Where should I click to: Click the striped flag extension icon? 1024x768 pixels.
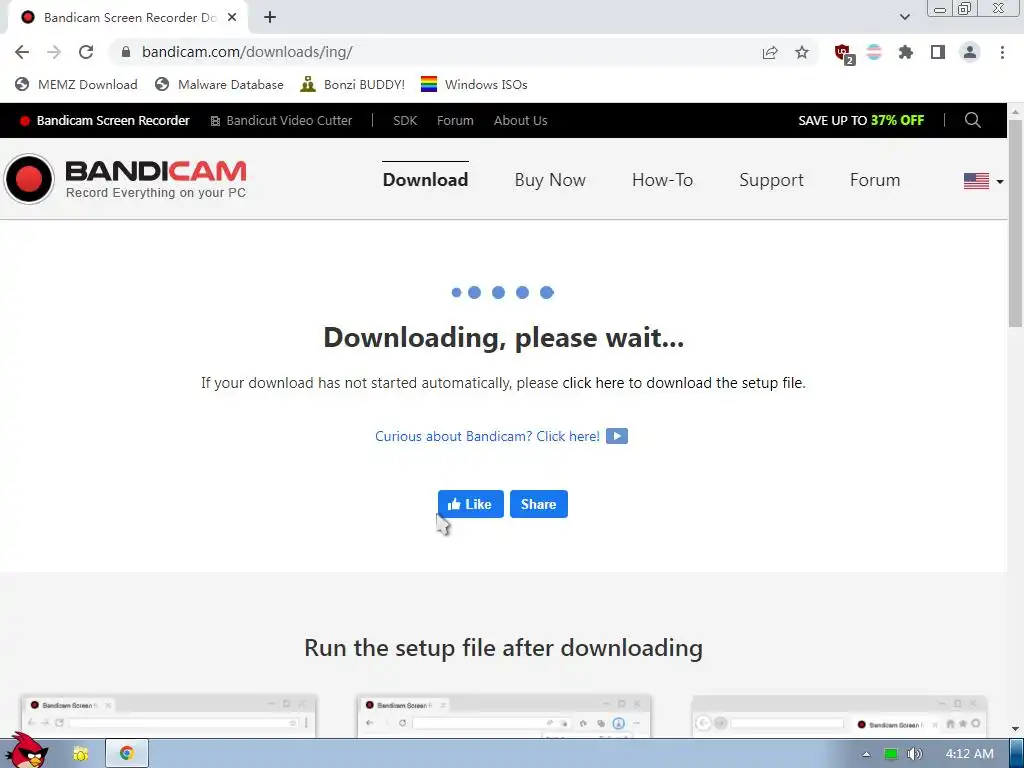pos(874,52)
